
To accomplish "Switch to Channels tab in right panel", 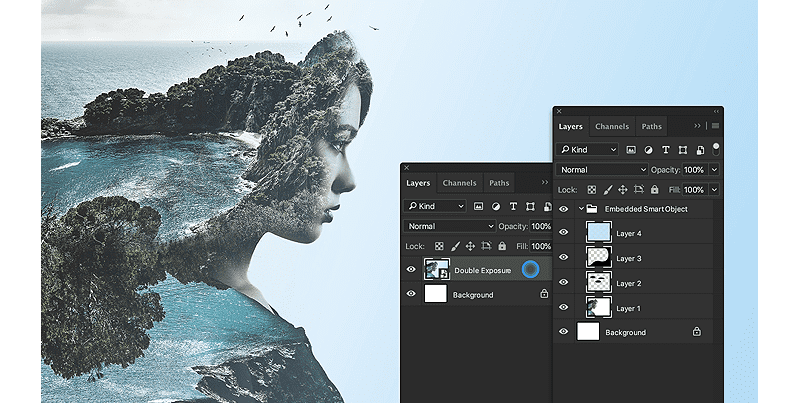I will click(x=612, y=127).
